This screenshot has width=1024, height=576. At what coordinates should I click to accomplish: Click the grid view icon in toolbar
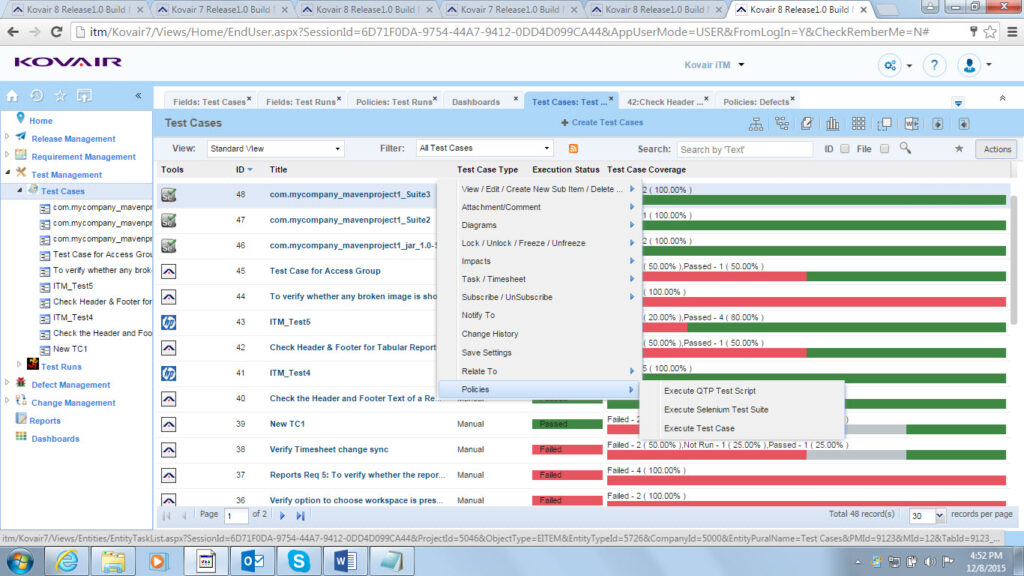(858, 124)
